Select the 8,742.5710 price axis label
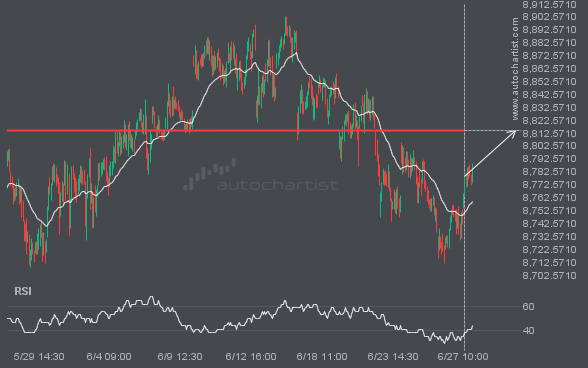Screen dimensions: 588x368 (549, 224)
